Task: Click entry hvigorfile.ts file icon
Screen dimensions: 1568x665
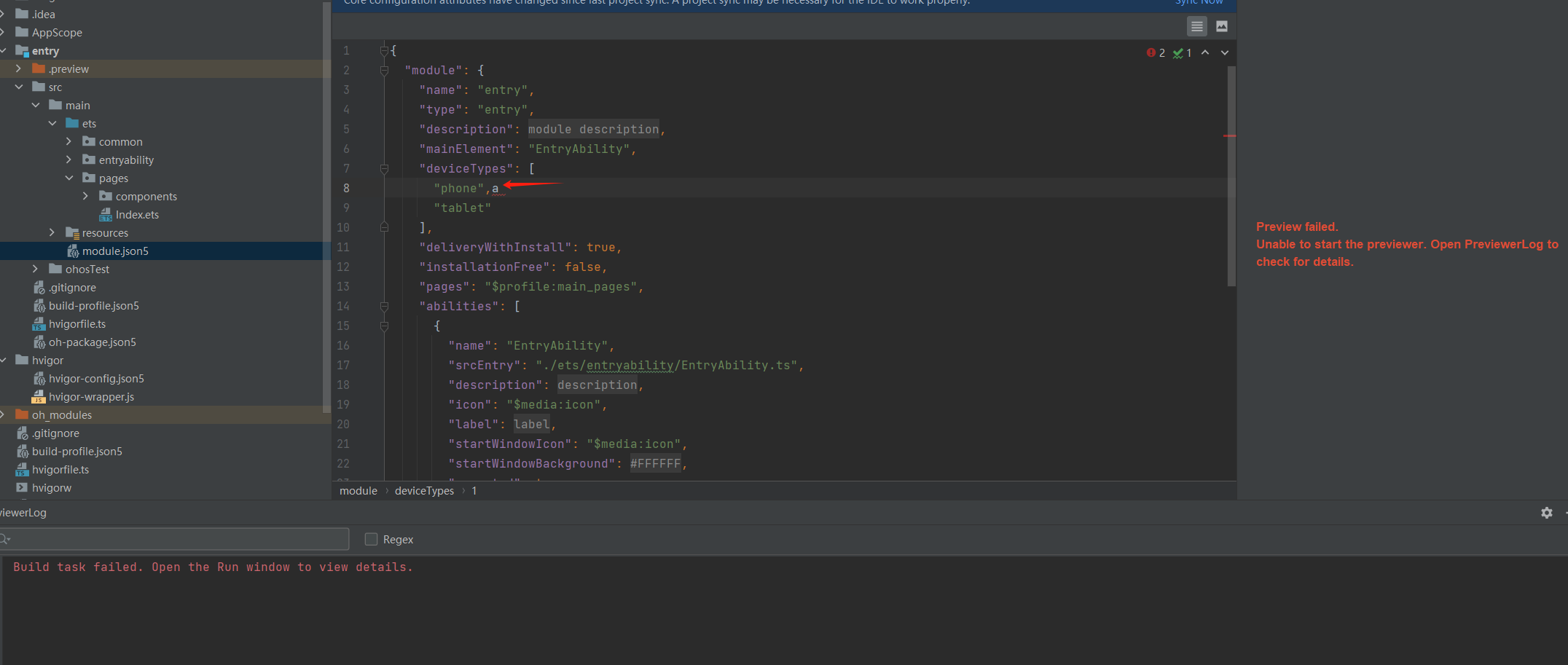Action: [39, 324]
